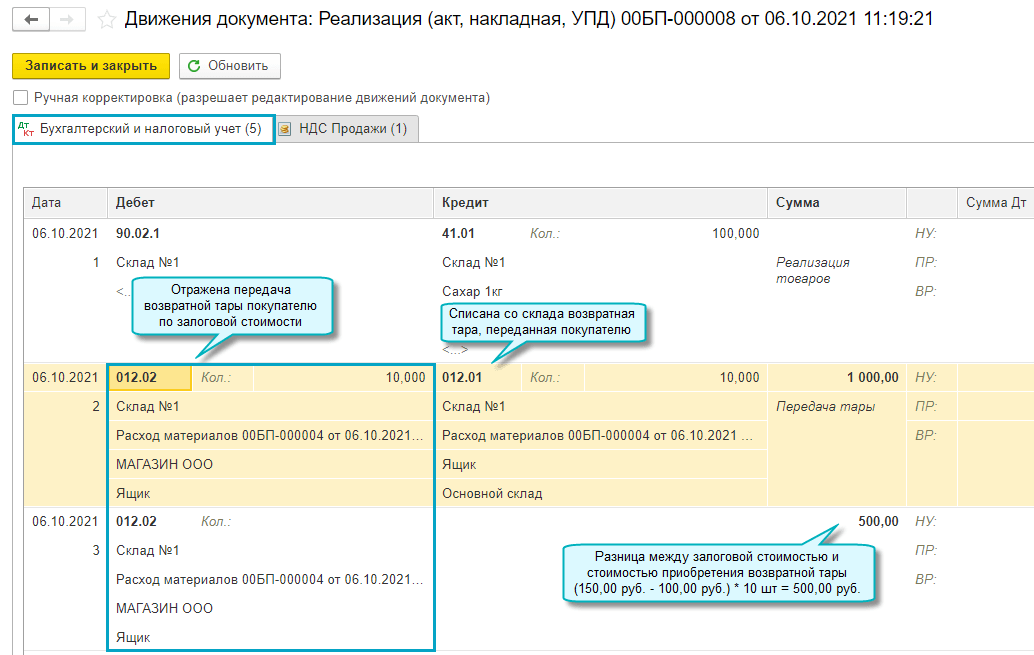This screenshot has height=655, width=1034.
Task: Click the НДС Продажи tab icon
Action: point(285,129)
